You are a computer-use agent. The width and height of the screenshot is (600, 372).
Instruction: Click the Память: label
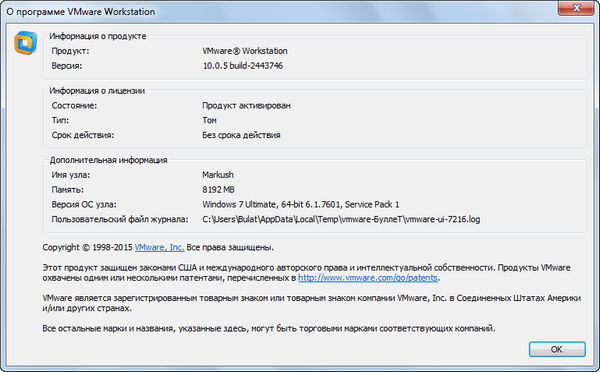click(67, 190)
